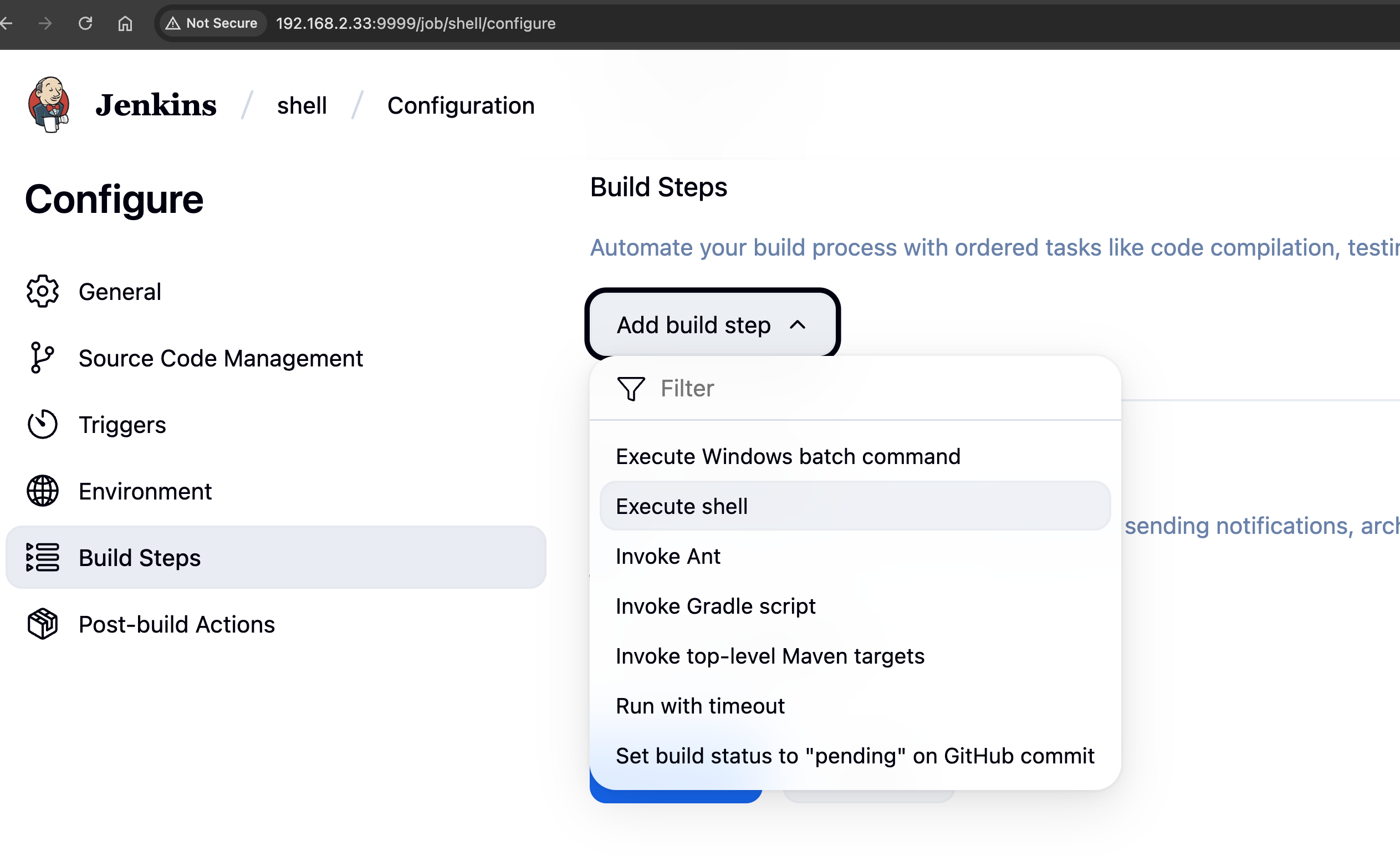Click the Source Code Management branch icon
Image resolution: width=1400 pixels, height=856 pixels.
coord(42,358)
